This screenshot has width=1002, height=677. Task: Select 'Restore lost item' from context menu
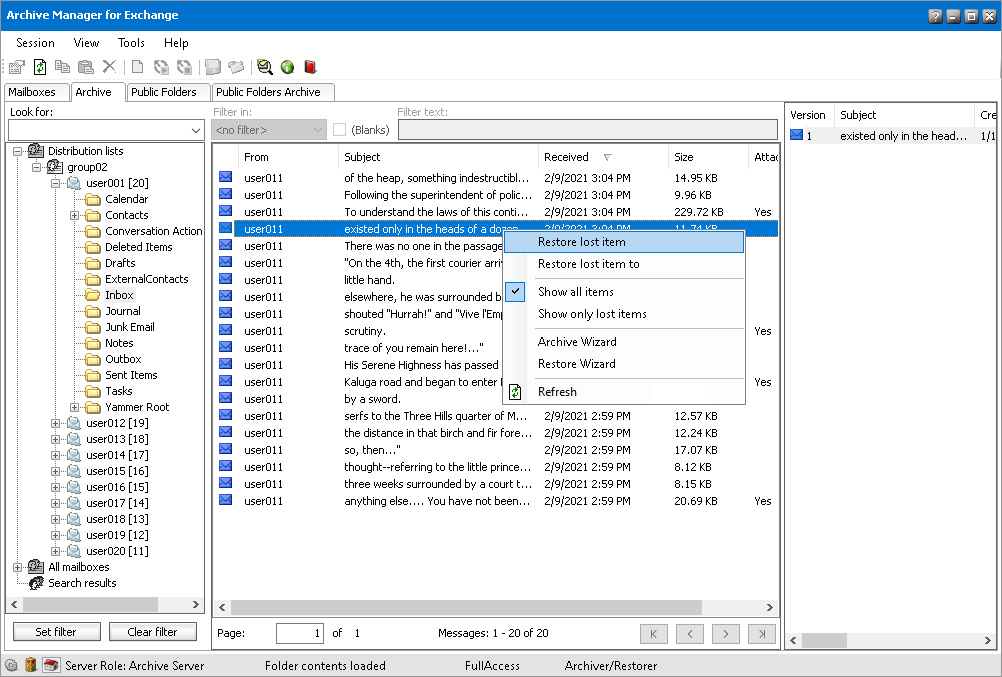tap(582, 242)
